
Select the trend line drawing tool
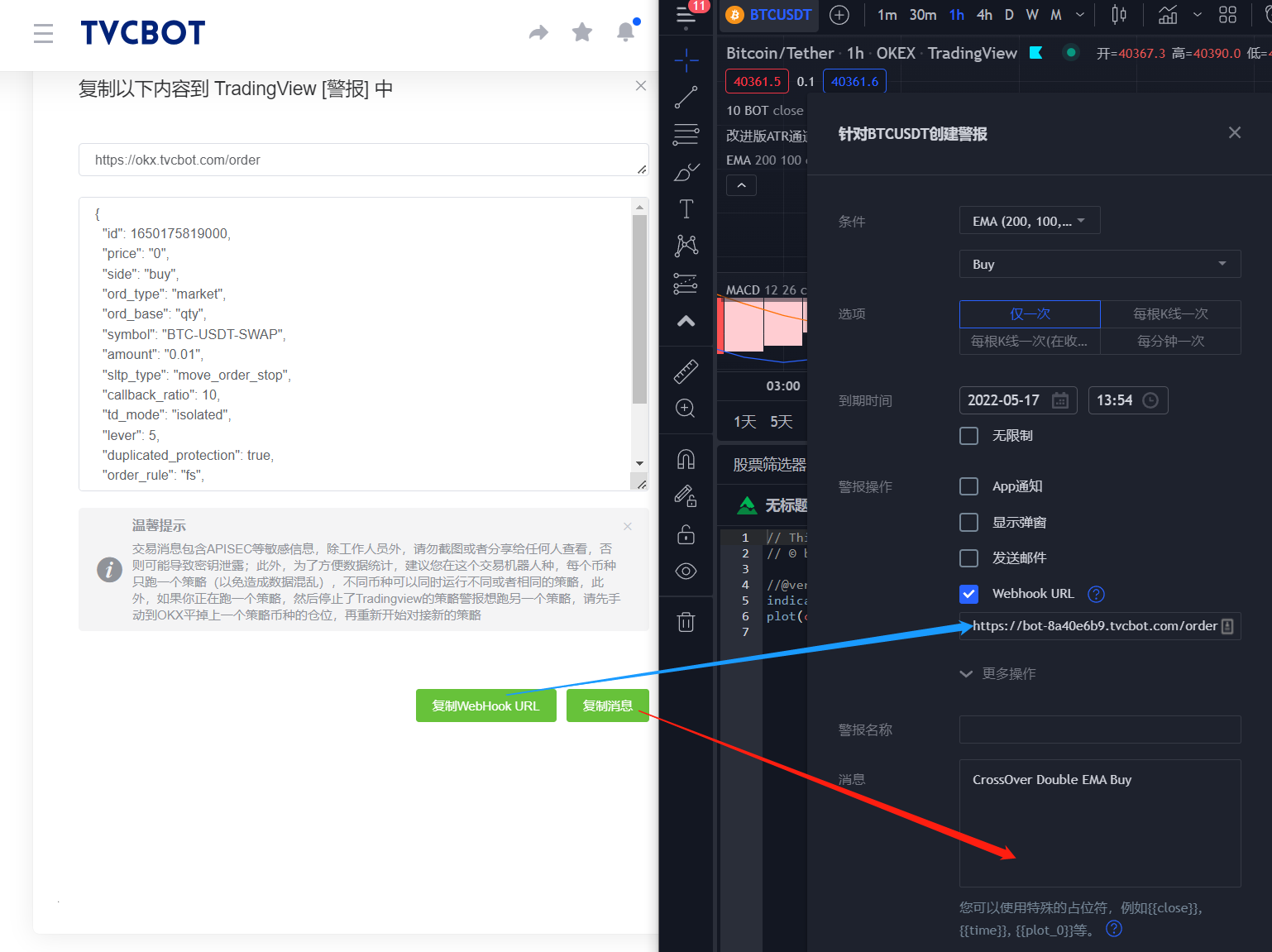click(x=686, y=98)
